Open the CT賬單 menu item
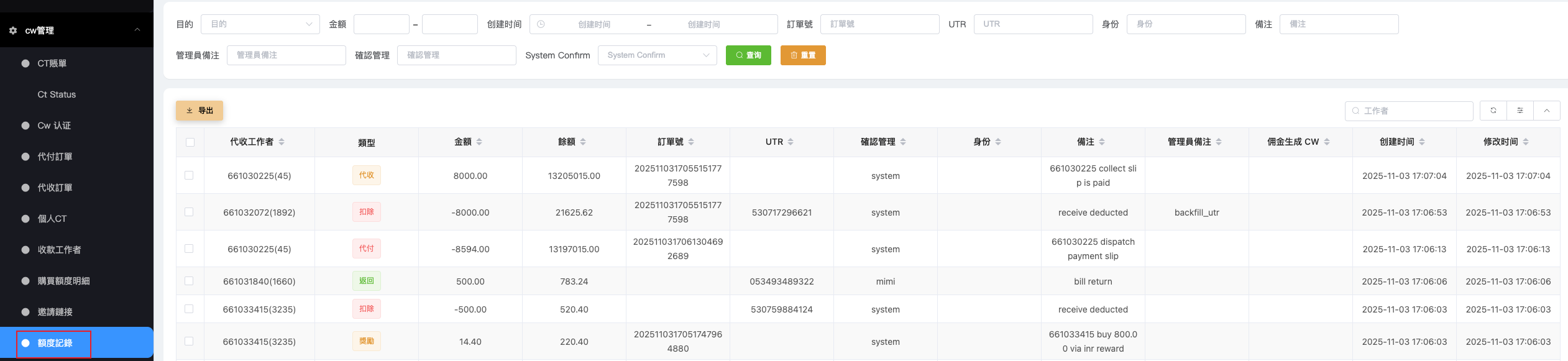1568x361 pixels. 52,63
